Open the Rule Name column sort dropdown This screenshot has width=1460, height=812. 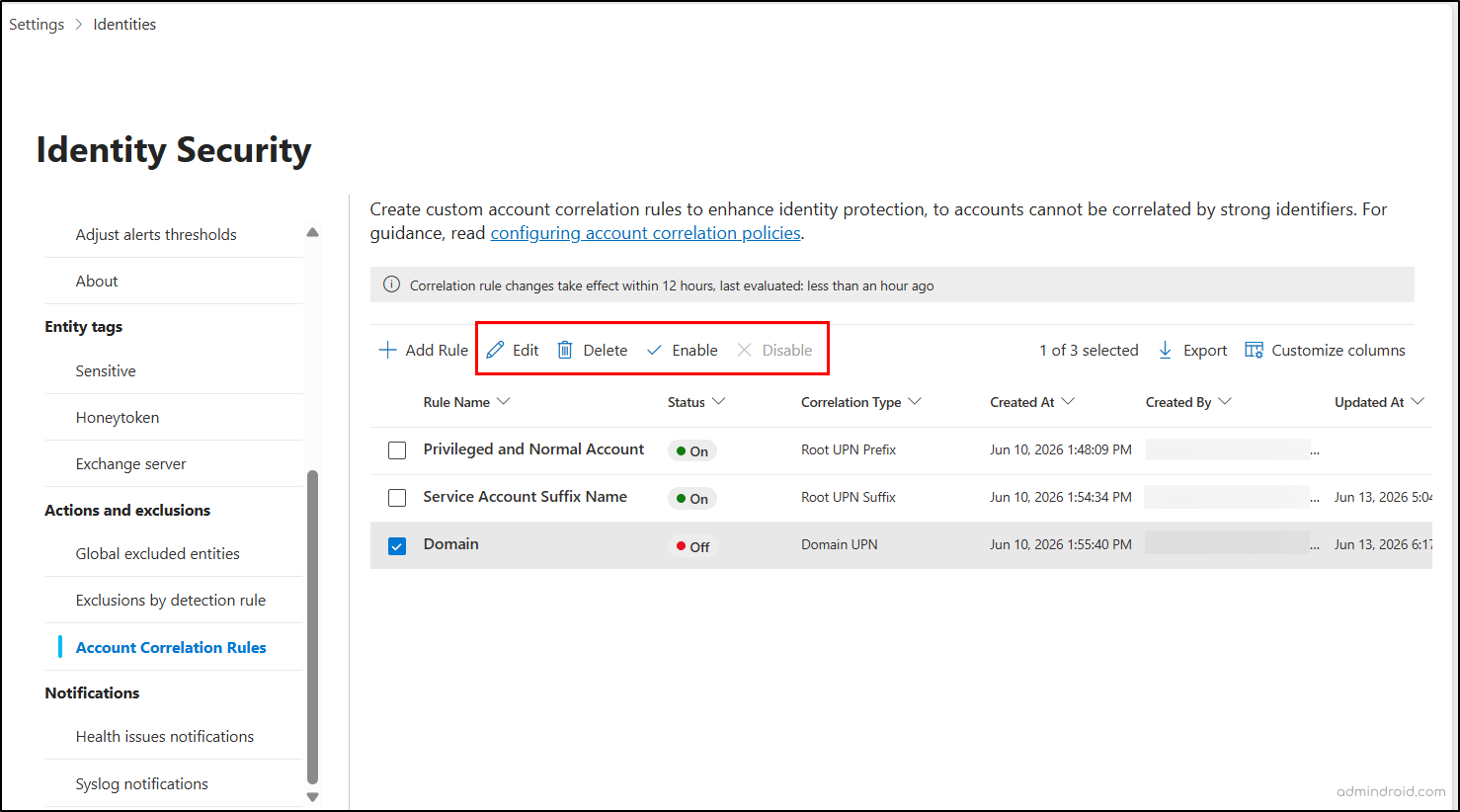click(x=504, y=401)
